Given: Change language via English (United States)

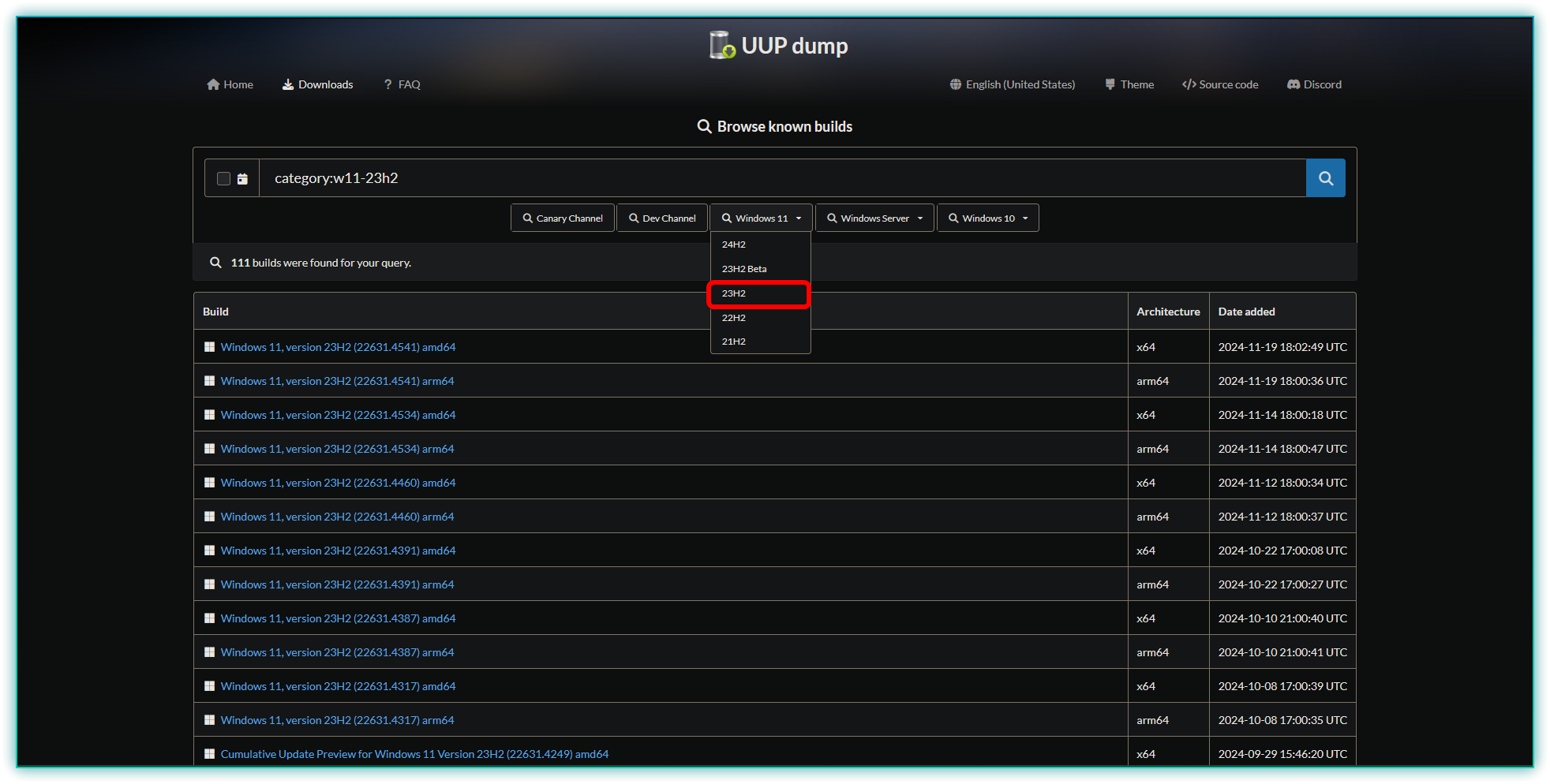Looking at the screenshot, I should [x=1013, y=84].
